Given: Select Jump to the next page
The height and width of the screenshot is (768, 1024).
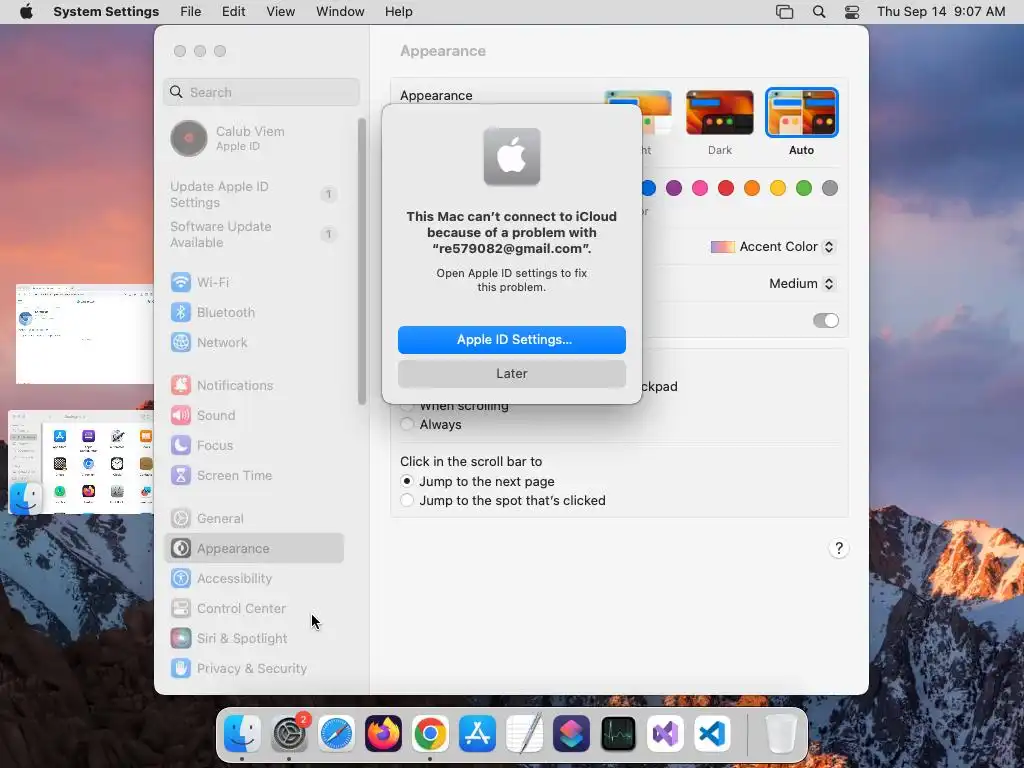Looking at the screenshot, I should tap(407, 481).
